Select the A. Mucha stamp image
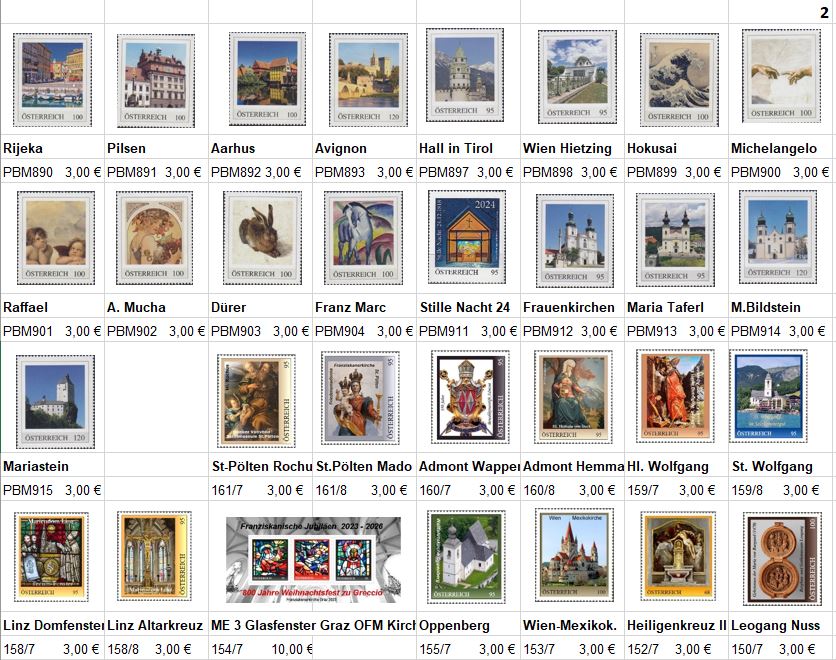This screenshot has width=836, height=660. point(155,238)
